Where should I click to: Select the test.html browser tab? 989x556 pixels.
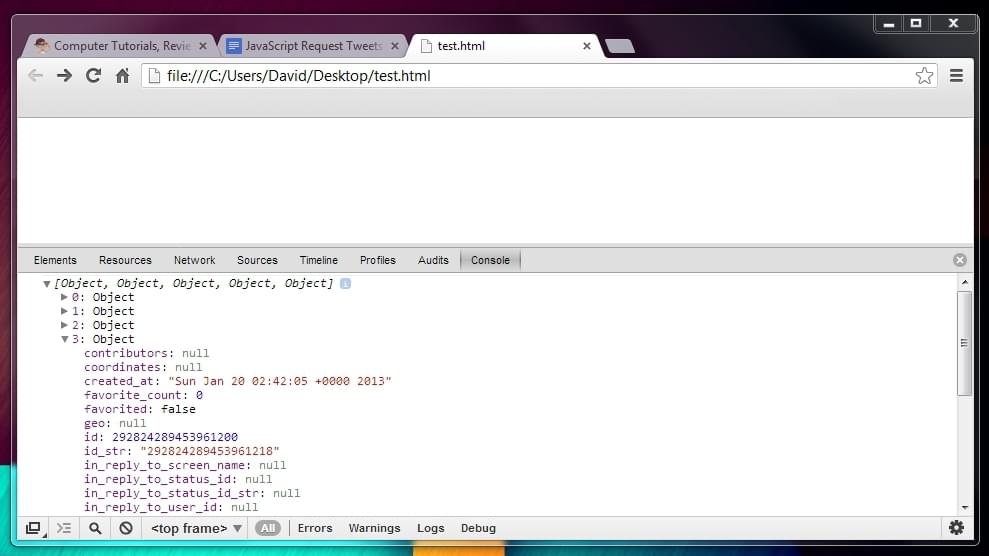tap(505, 46)
